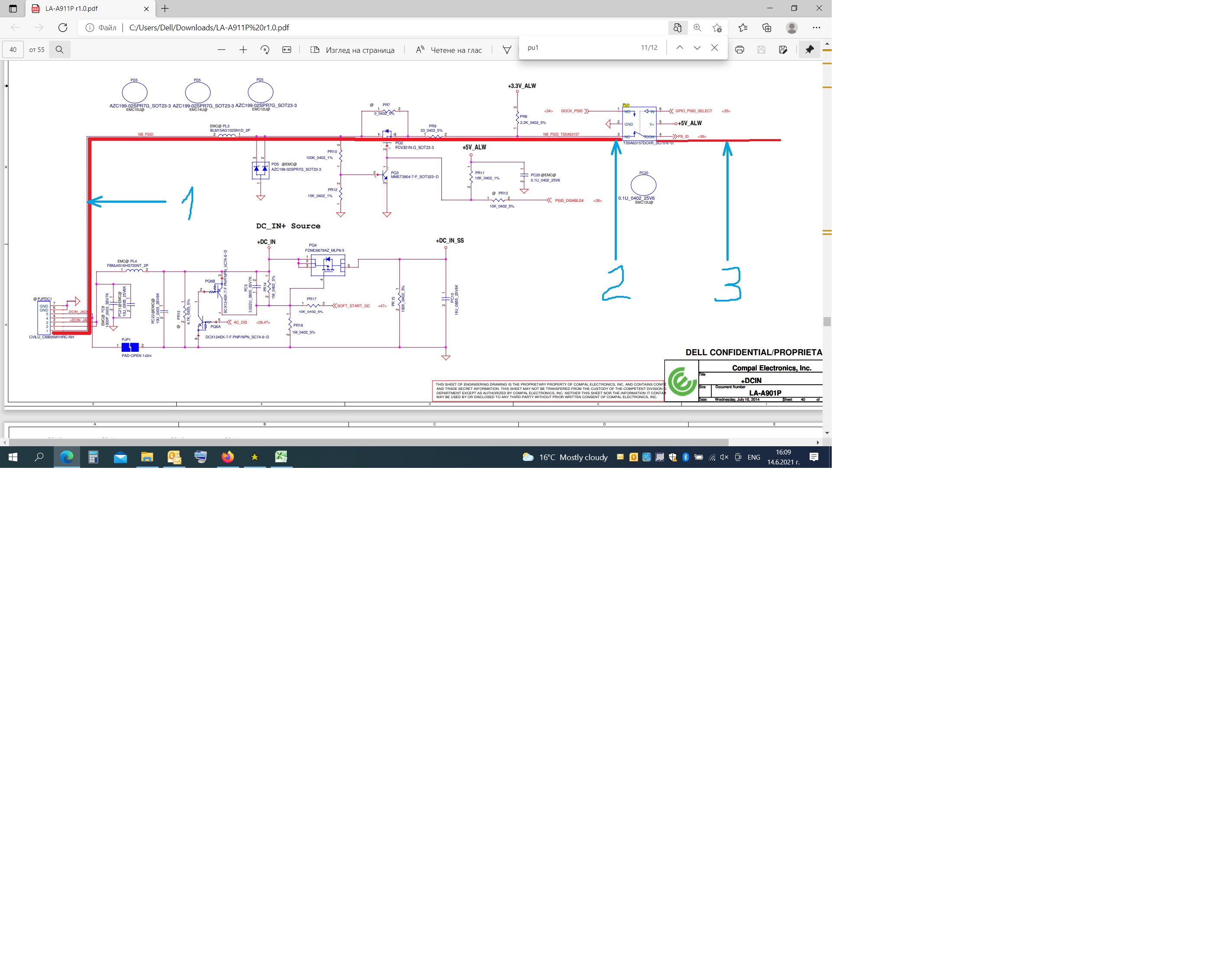The width and height of the screenshot is (1232, 957).
Task: Open the zoom magnifier in address bar
Action: click(x=697, y=27)
